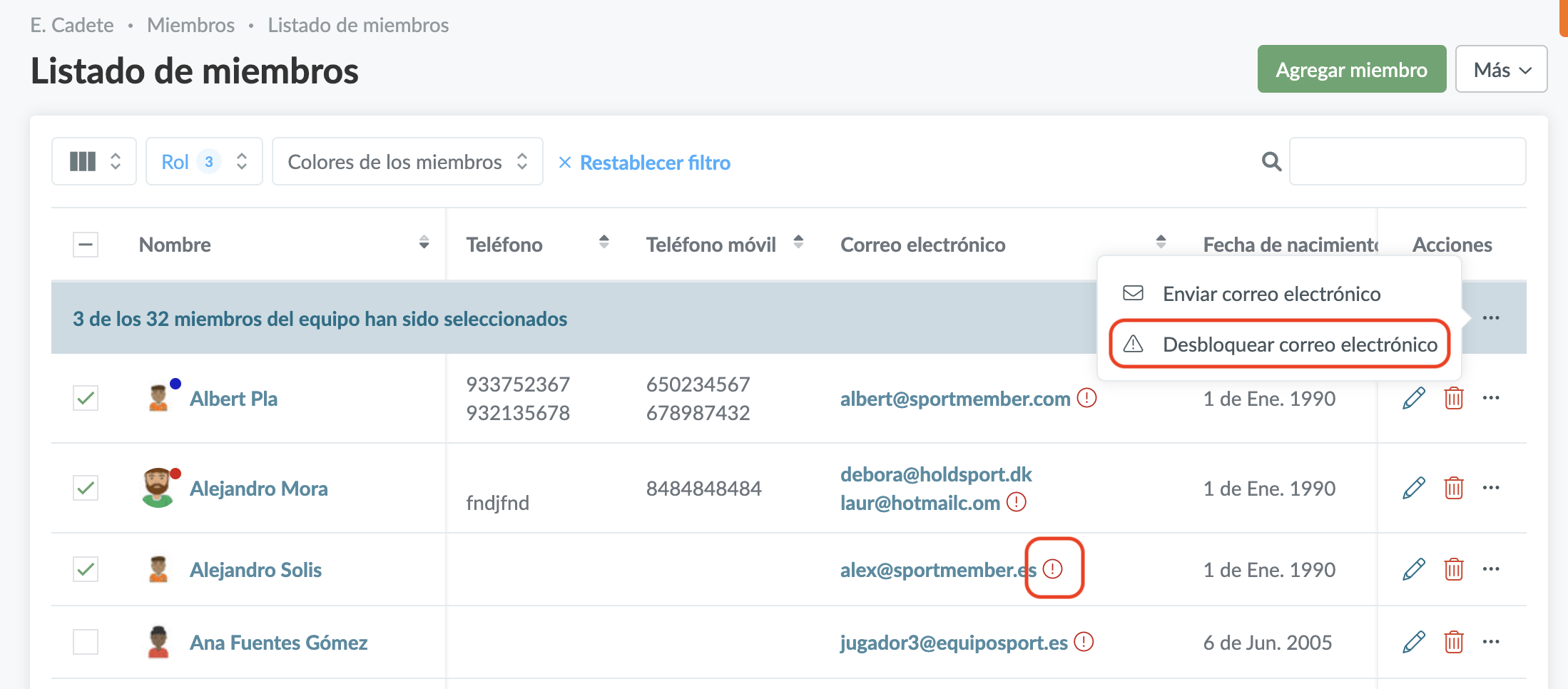Choose Enviar correo electrónico menu option
Screen dimensions: 1568x689
[1271, 294]
